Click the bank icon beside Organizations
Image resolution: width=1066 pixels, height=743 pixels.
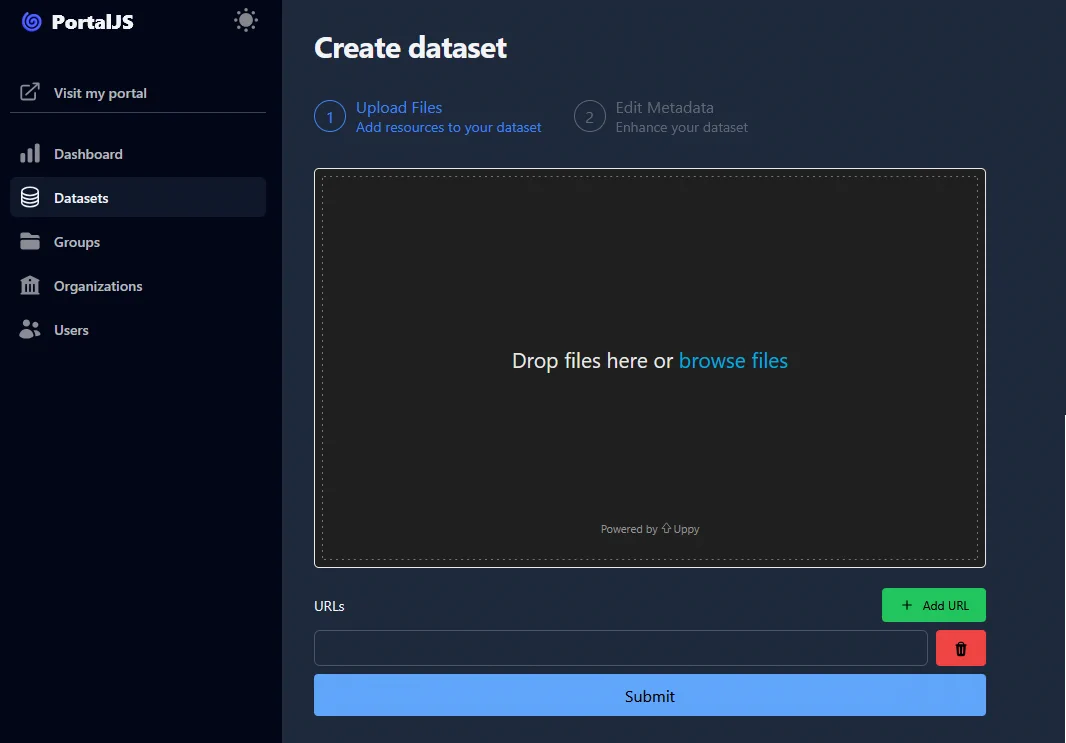coord(28,285)
